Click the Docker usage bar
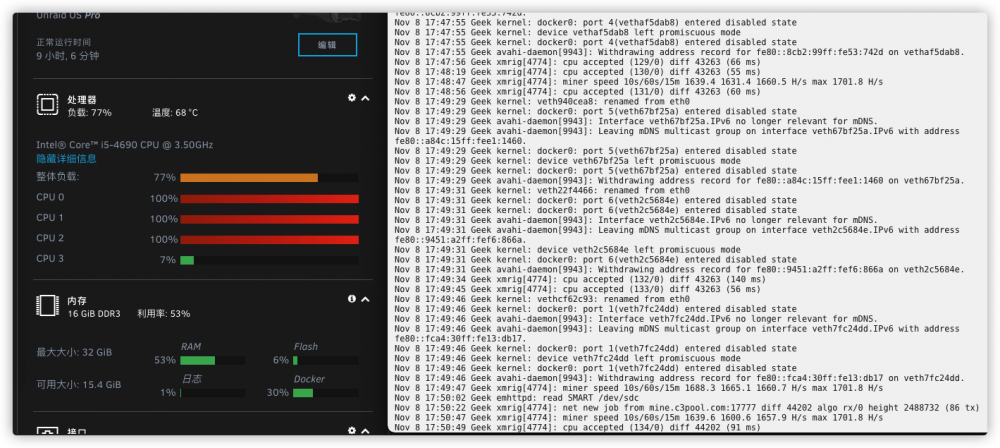 [325, 392]
